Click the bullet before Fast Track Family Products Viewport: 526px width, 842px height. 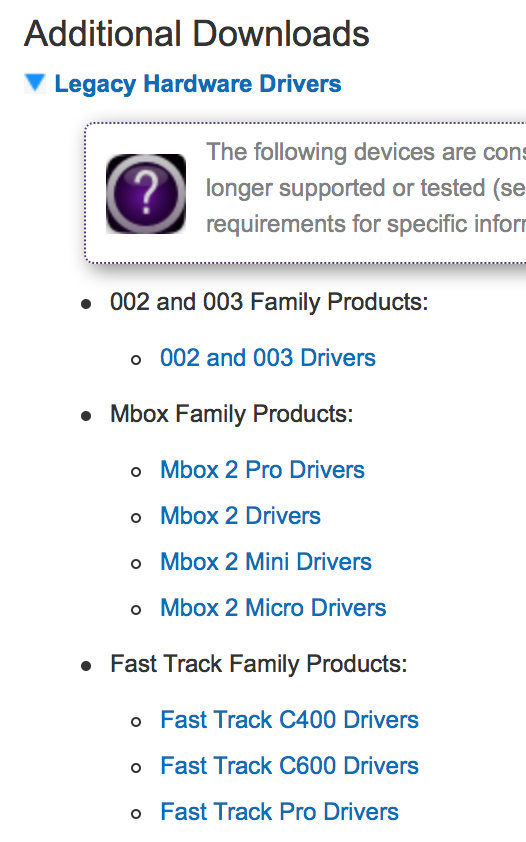[x=86, y=666]
